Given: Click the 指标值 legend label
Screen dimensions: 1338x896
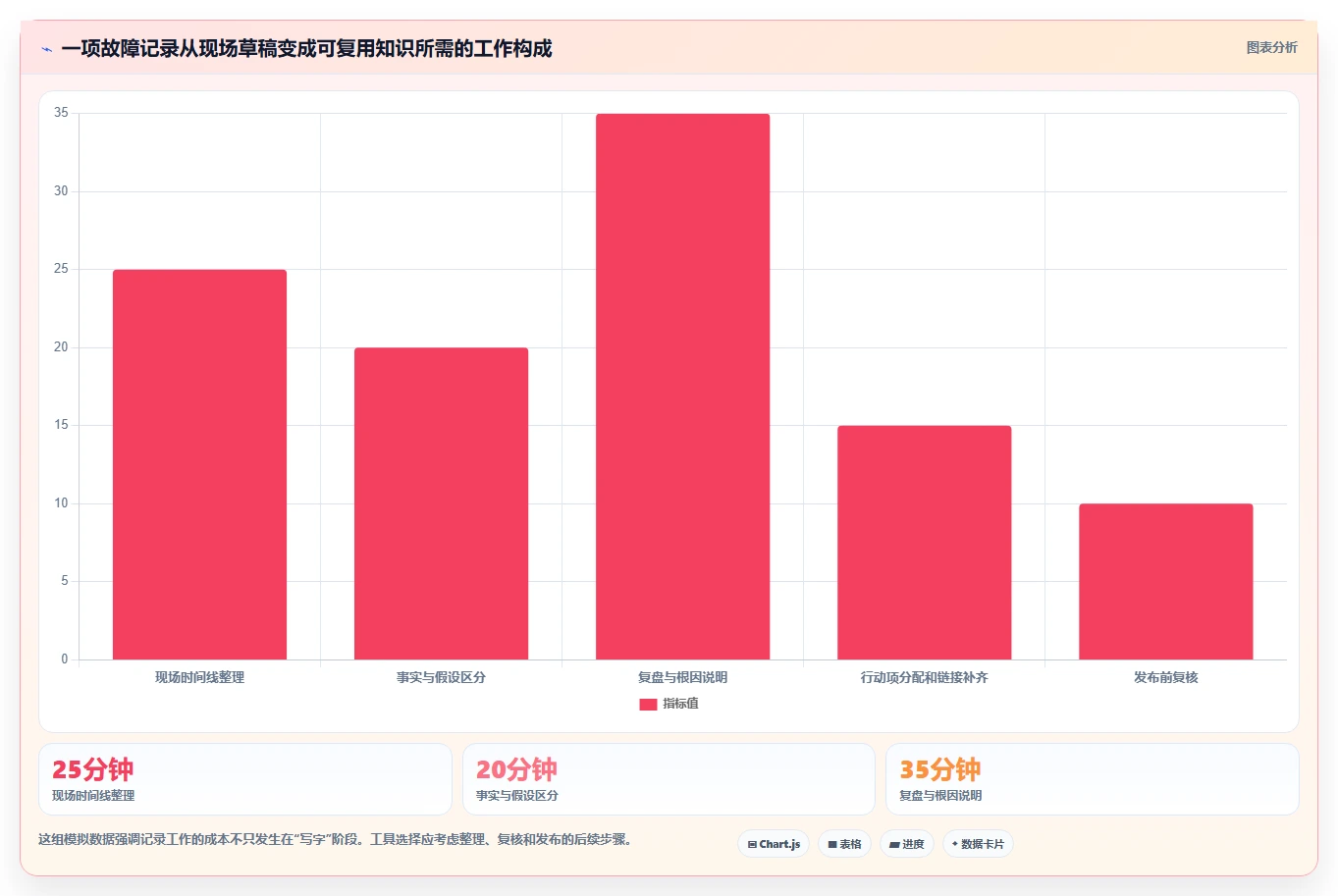Looking at the screenshot, I should click(680, 704).
